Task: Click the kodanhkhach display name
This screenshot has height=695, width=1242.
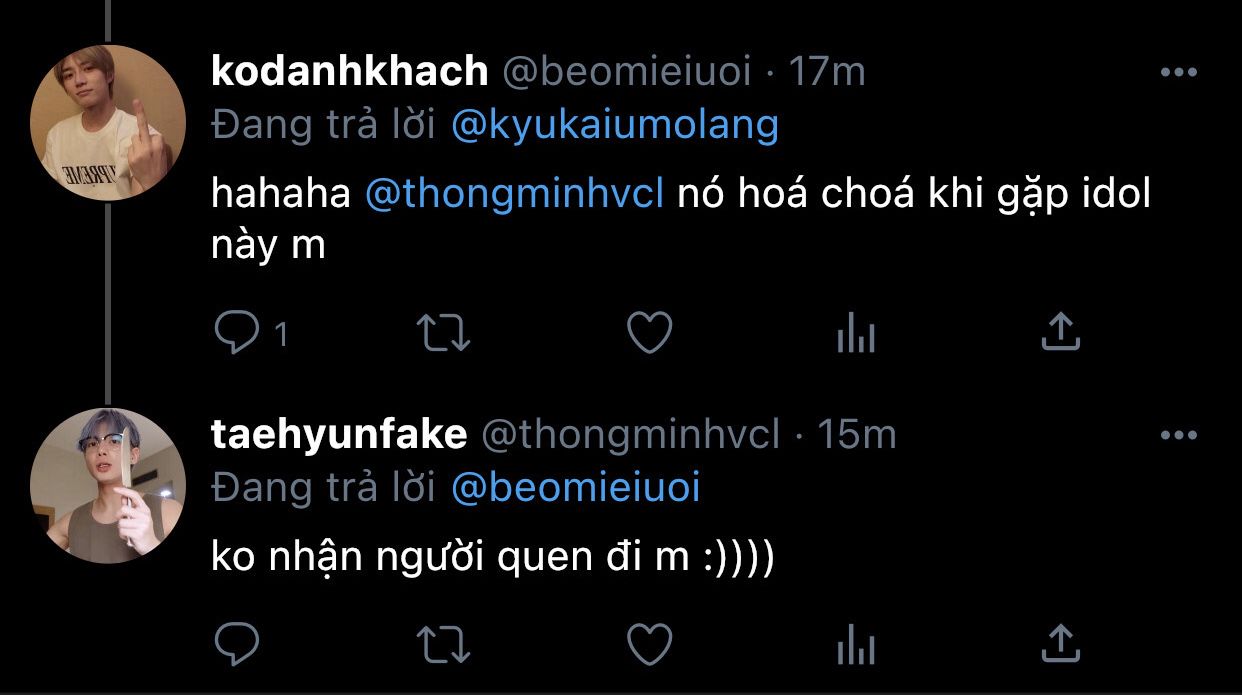Action: [x=350, y=72]
